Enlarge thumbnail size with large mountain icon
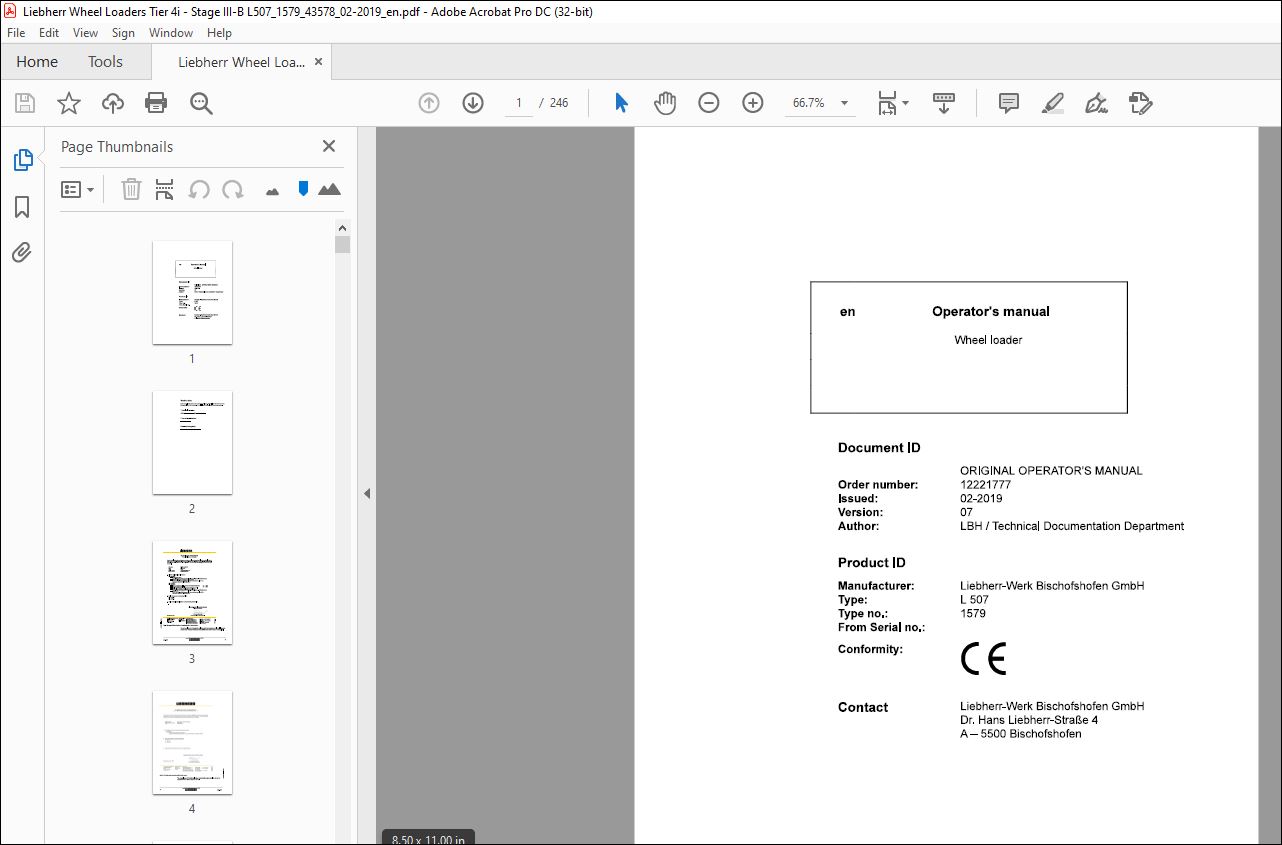The height and width of the screenshot is (845, 1282). coord(329,189)
